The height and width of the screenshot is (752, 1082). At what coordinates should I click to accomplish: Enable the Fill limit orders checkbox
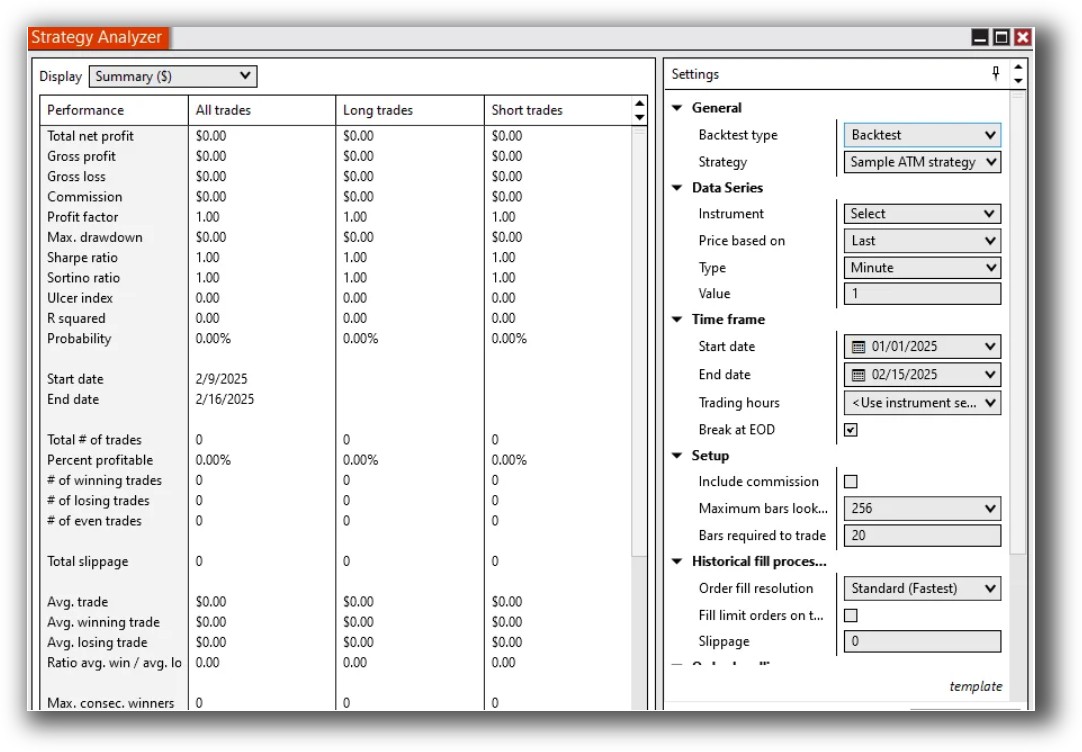point(849,615)
